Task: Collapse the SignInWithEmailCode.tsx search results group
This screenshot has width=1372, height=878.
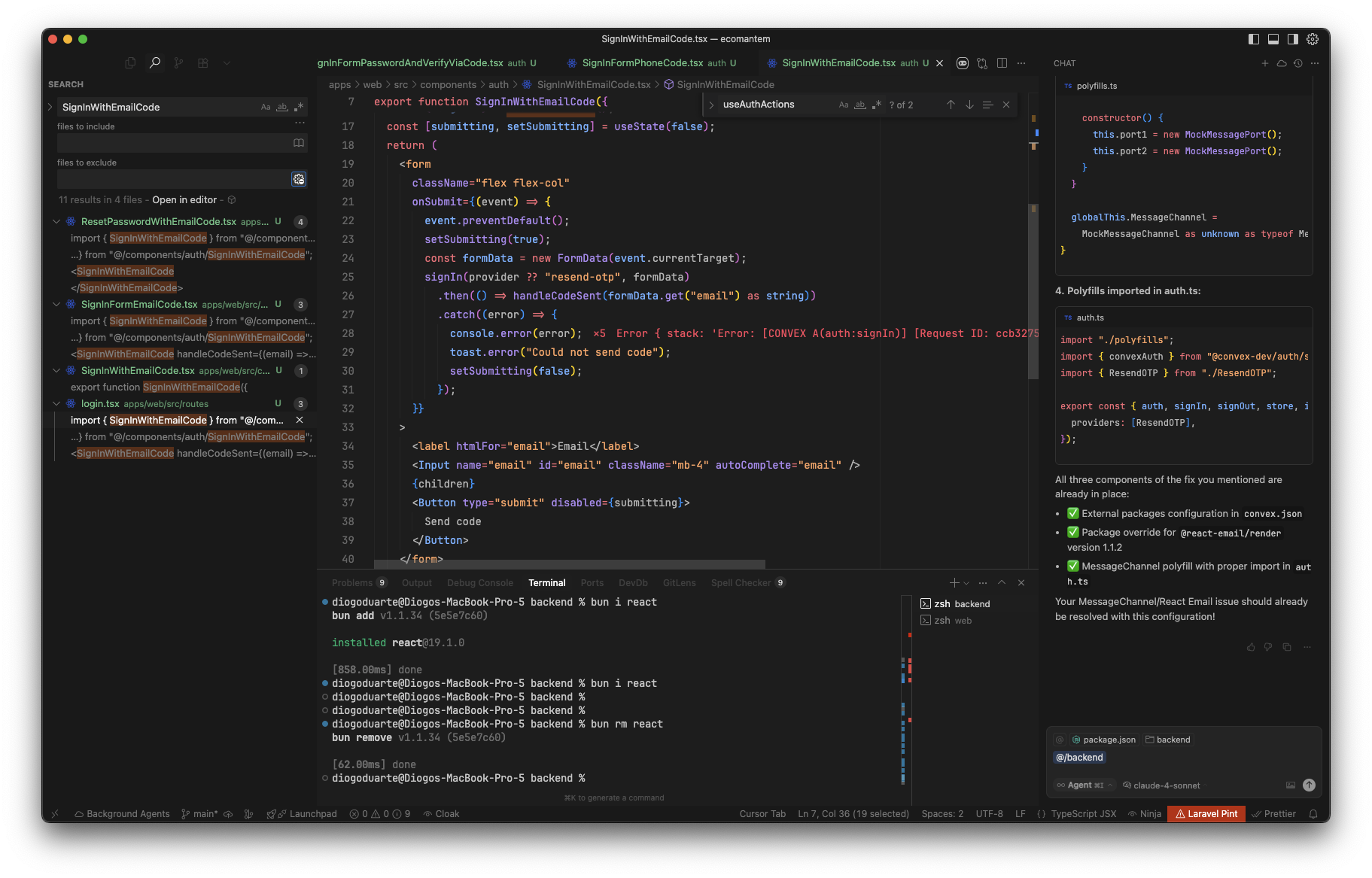Action: click(56, 370)
